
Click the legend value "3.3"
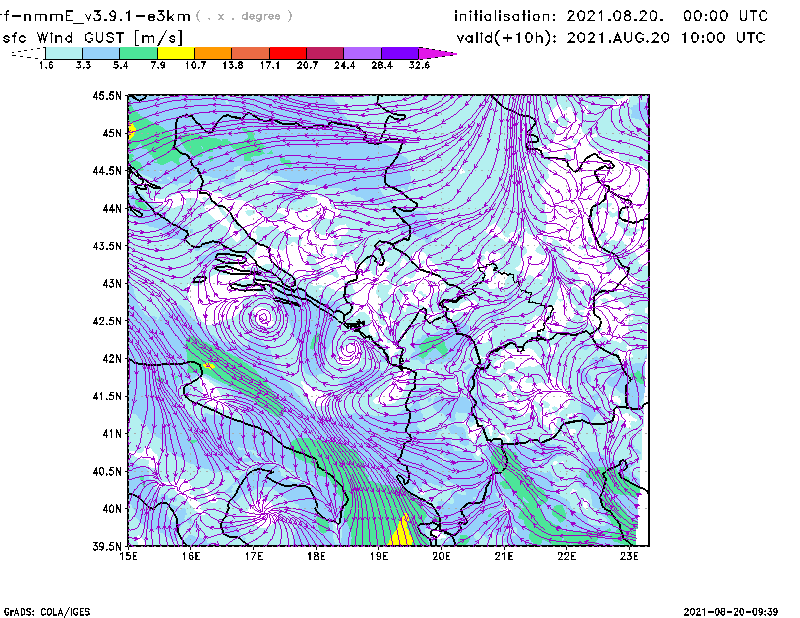coord(83,65)
